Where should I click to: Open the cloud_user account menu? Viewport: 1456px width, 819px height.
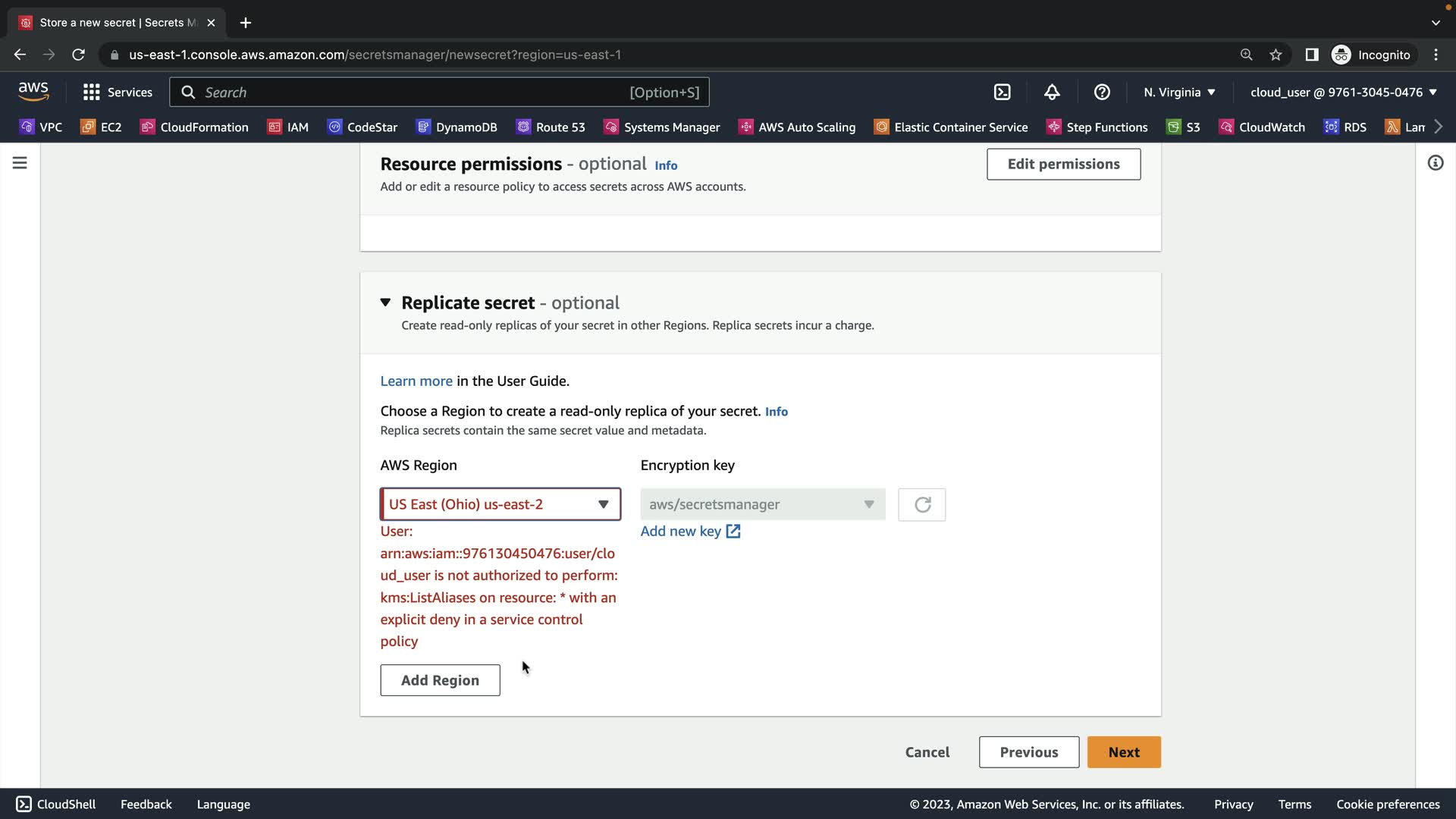[x=1343, y=92]
